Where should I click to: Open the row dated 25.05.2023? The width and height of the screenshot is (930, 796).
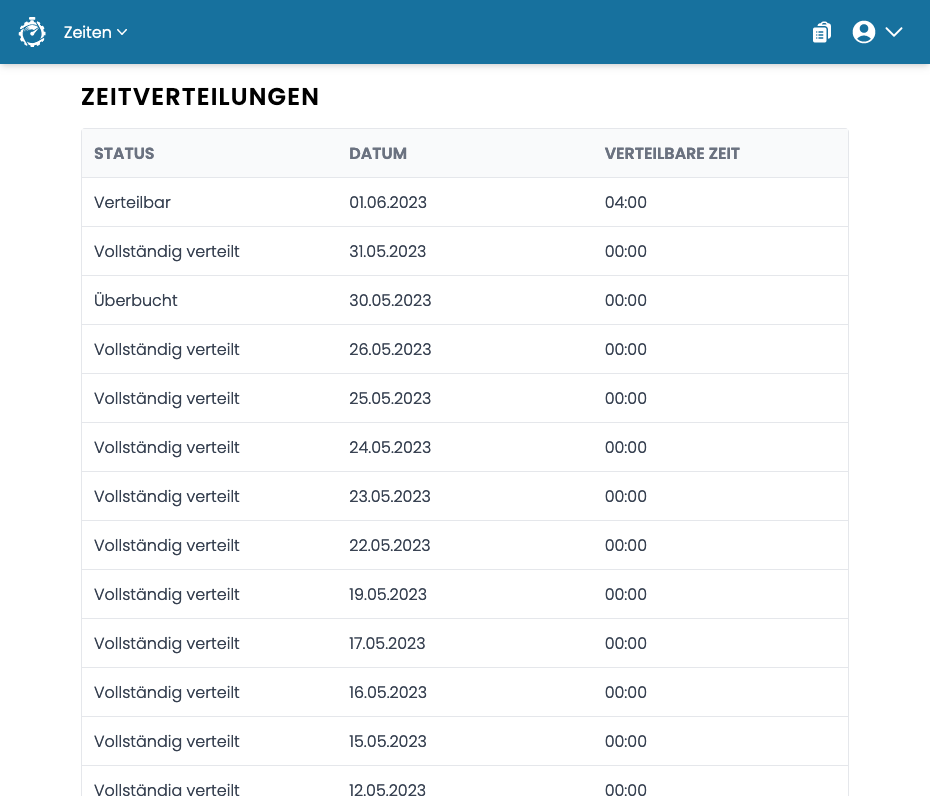coord(465,399)
